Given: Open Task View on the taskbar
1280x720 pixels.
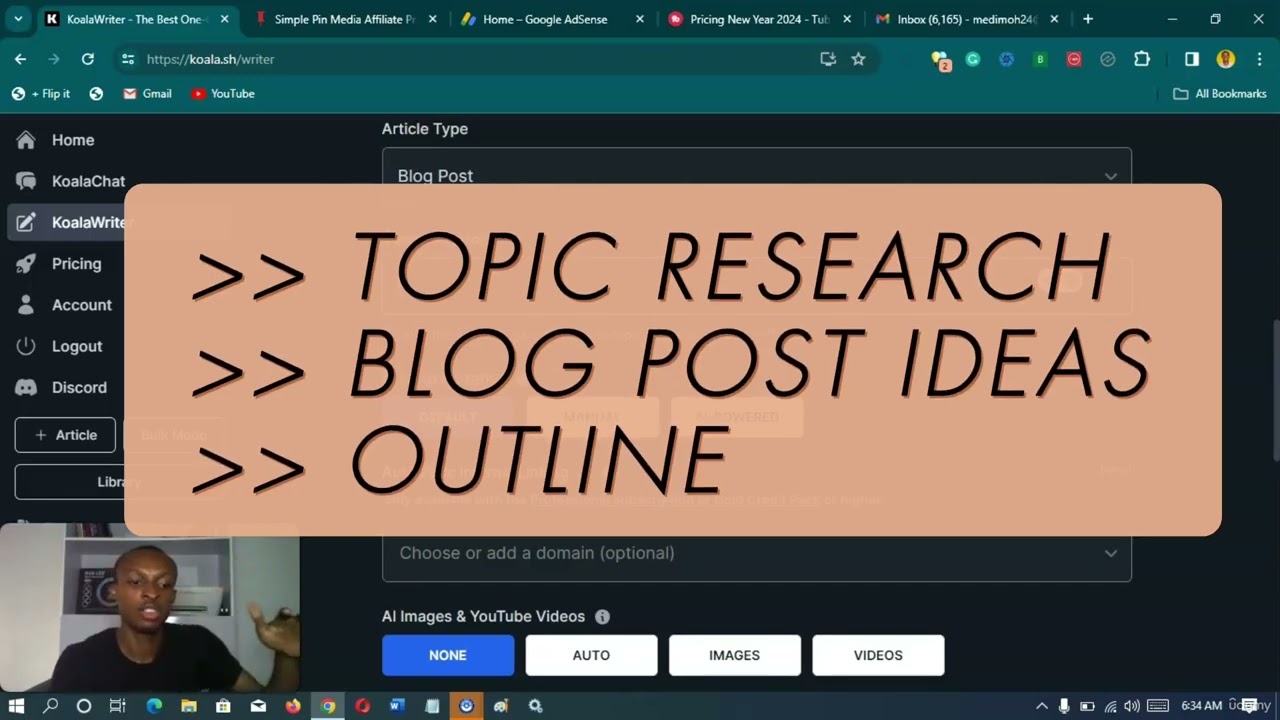Looking at the screenshot, I should click(x=117, y=706).
